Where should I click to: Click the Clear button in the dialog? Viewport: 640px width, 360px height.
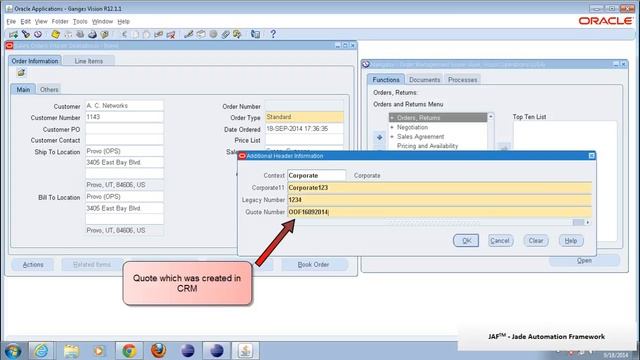[x=536, y=241]
